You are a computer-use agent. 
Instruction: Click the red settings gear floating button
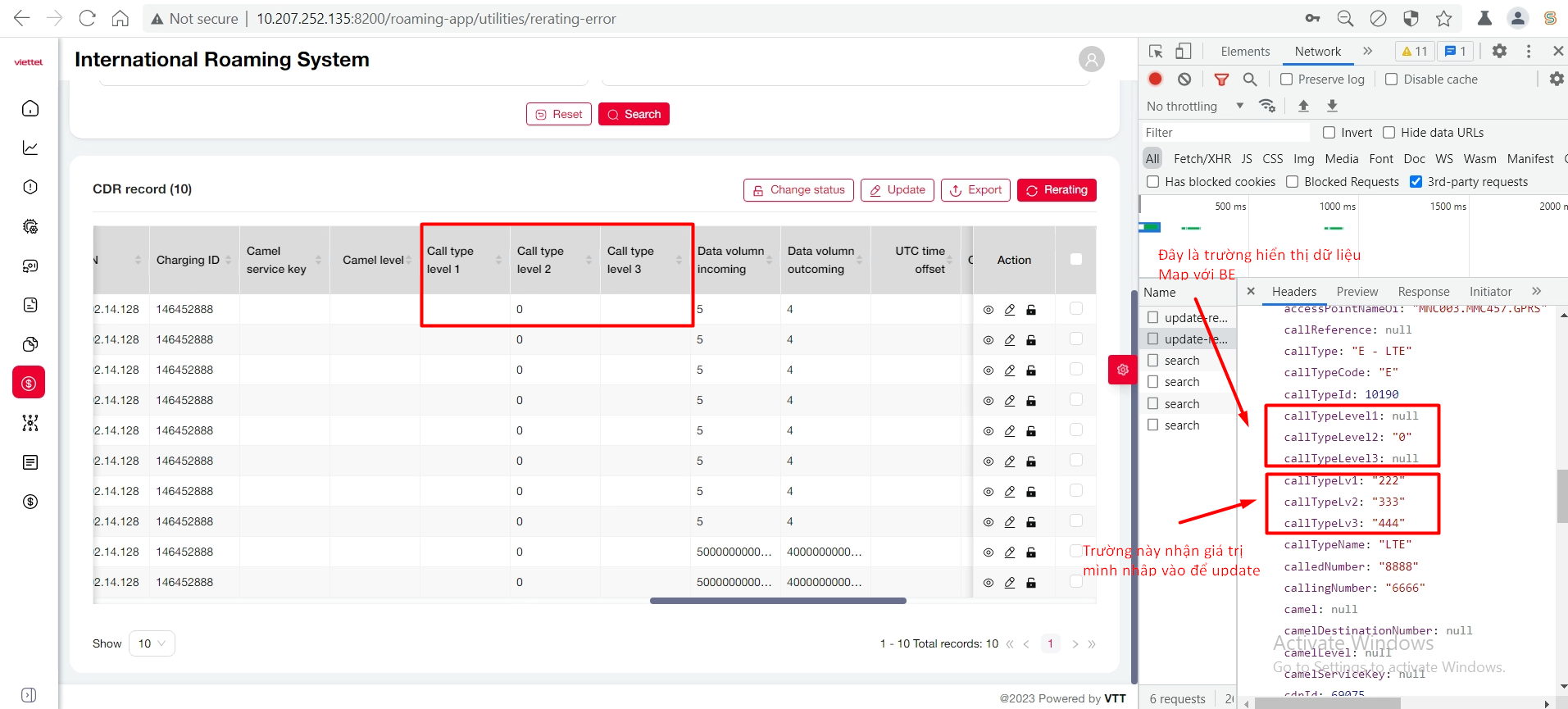click(1122, 370)
